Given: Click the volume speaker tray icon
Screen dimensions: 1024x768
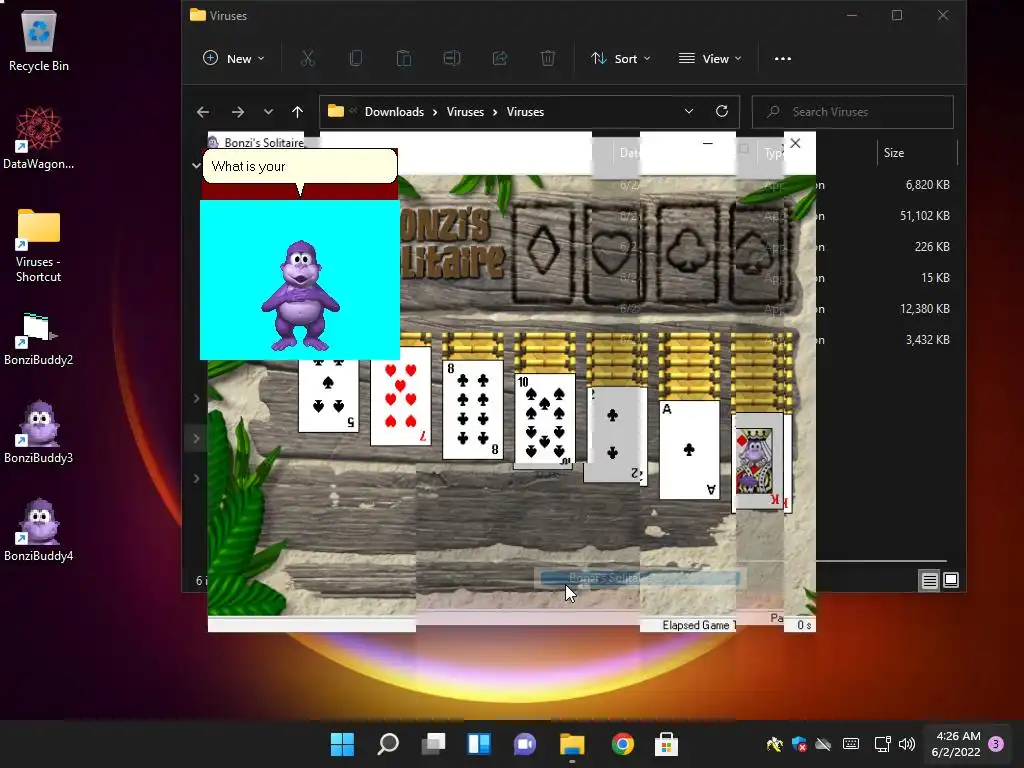Looking at the screenshot, I should point(906,744).
